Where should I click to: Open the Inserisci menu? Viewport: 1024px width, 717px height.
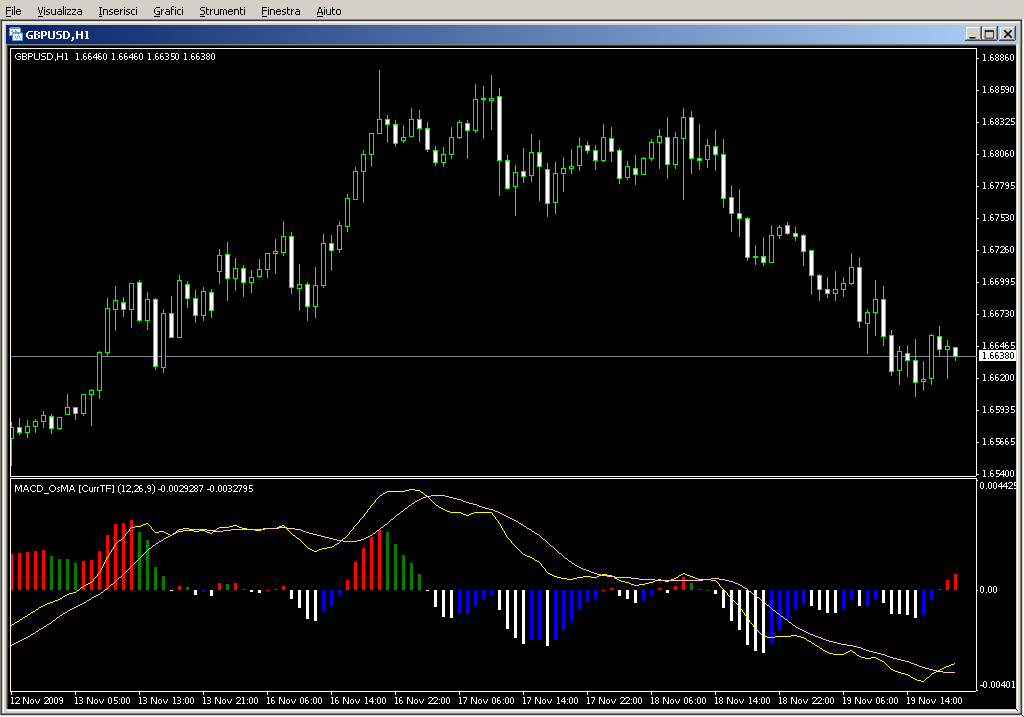pos(118,11)
